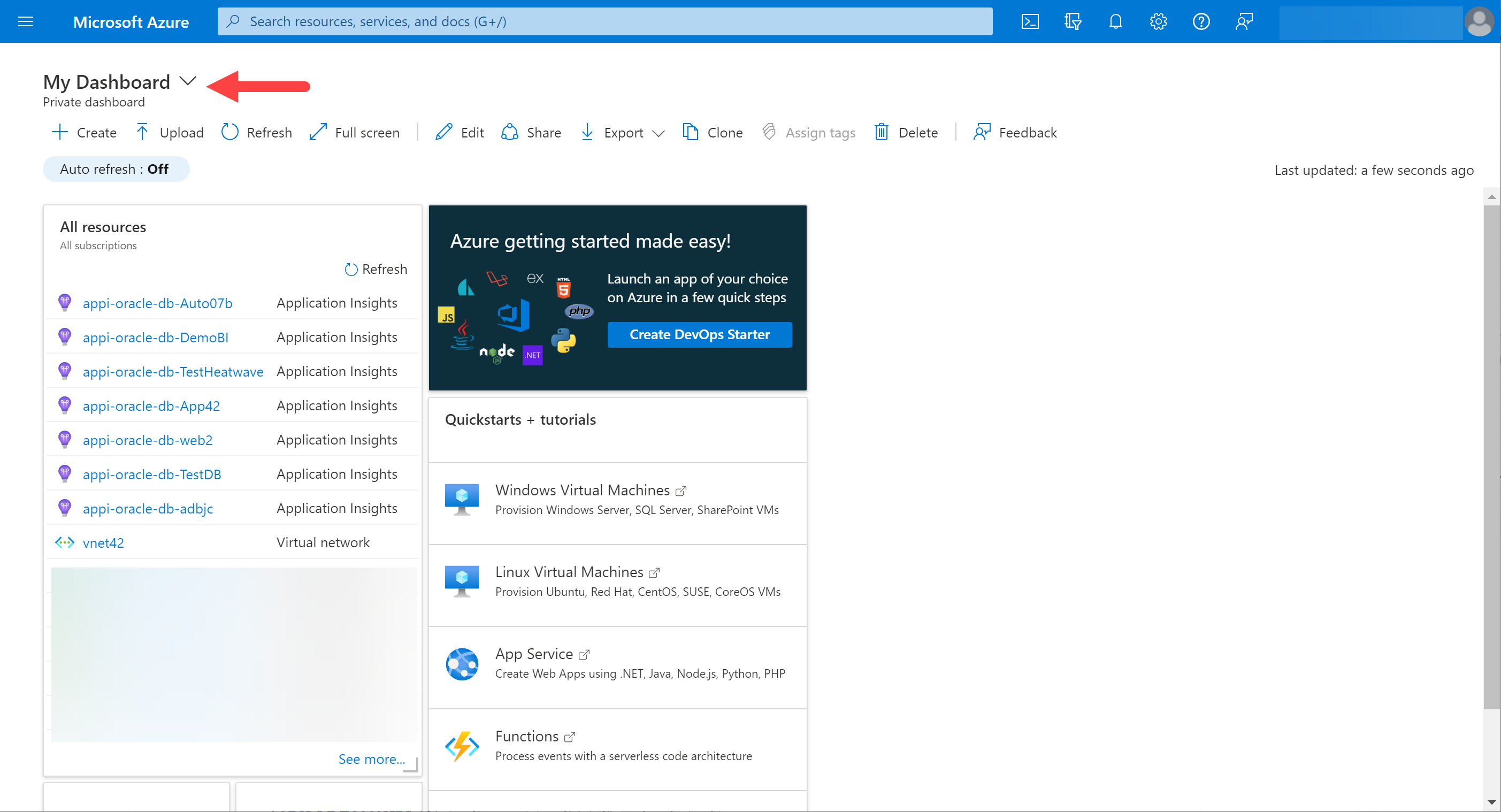Open the account avatar menu

pyautogui.click(x=1480, y=21)
